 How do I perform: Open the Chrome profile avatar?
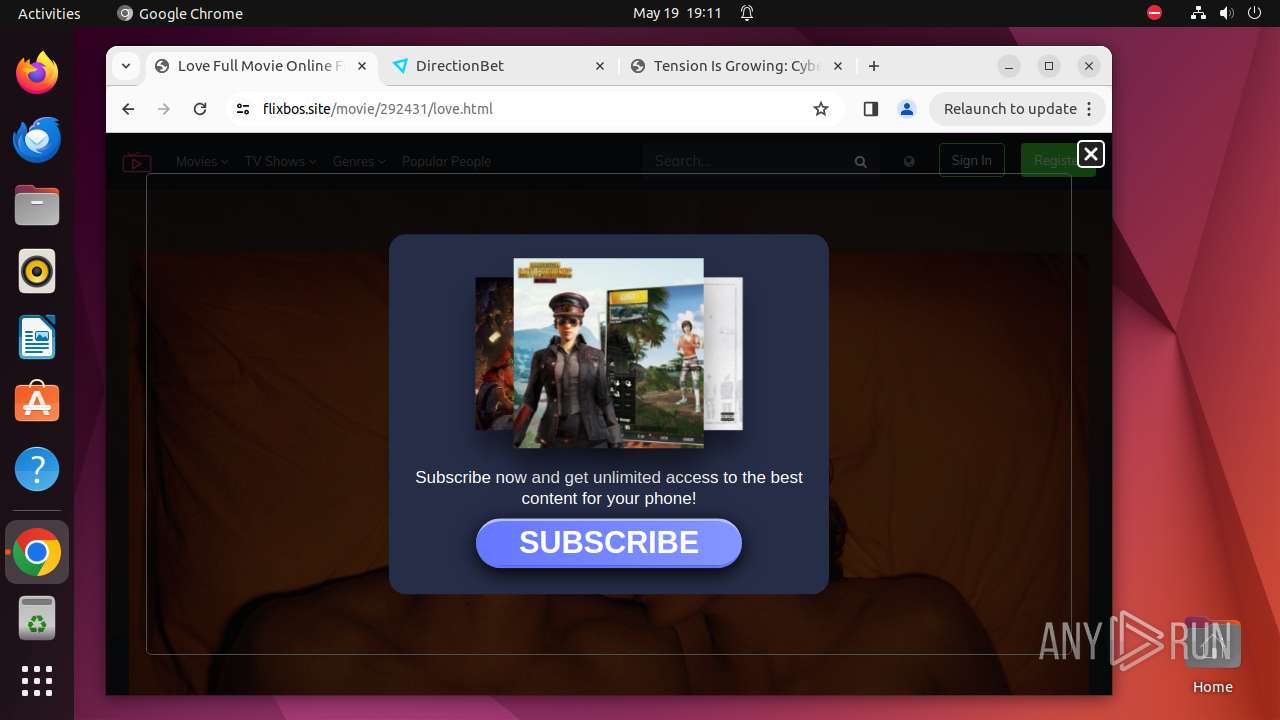point(907,109)
